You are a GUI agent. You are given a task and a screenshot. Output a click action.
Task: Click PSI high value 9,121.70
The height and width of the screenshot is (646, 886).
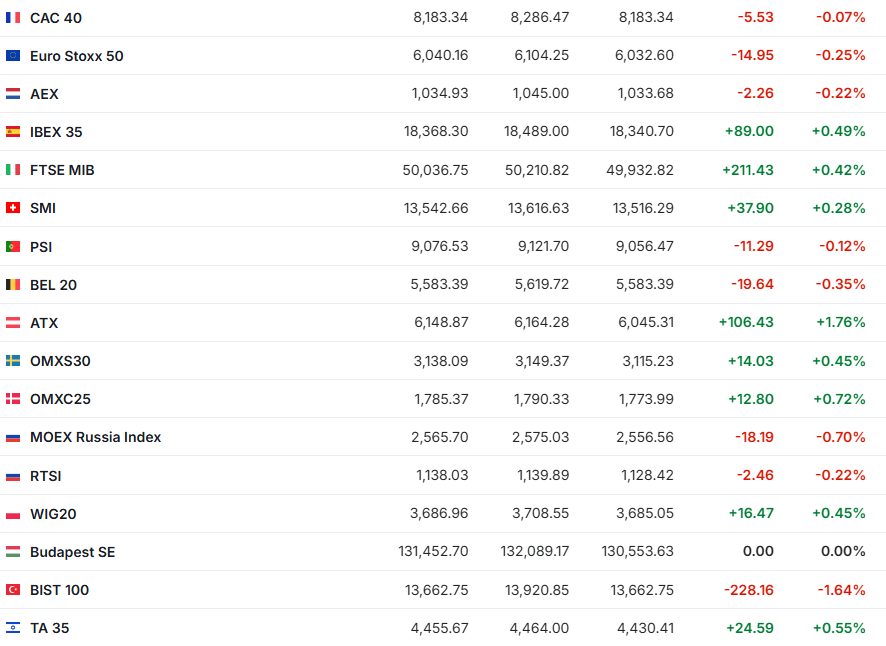(x=543, y=246)
